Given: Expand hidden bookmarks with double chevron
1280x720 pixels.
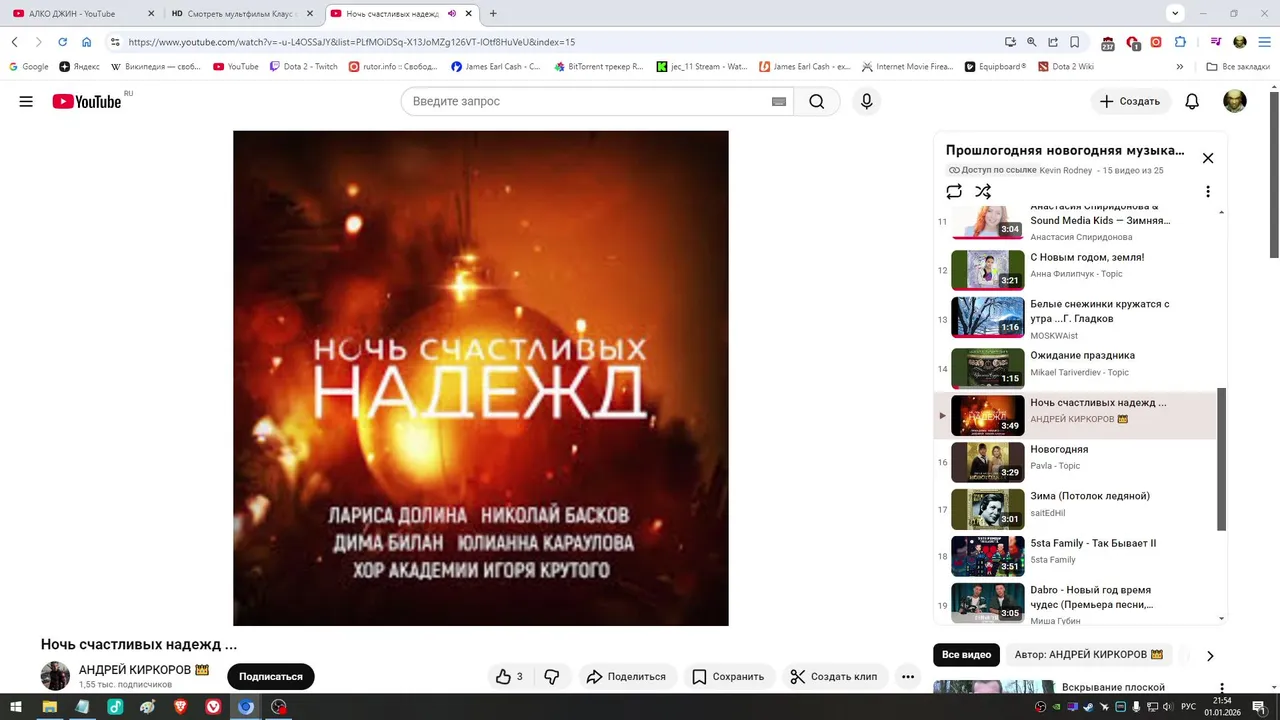Looking at the screenshot, I should pyautogui.click(x=1180, y=67).
